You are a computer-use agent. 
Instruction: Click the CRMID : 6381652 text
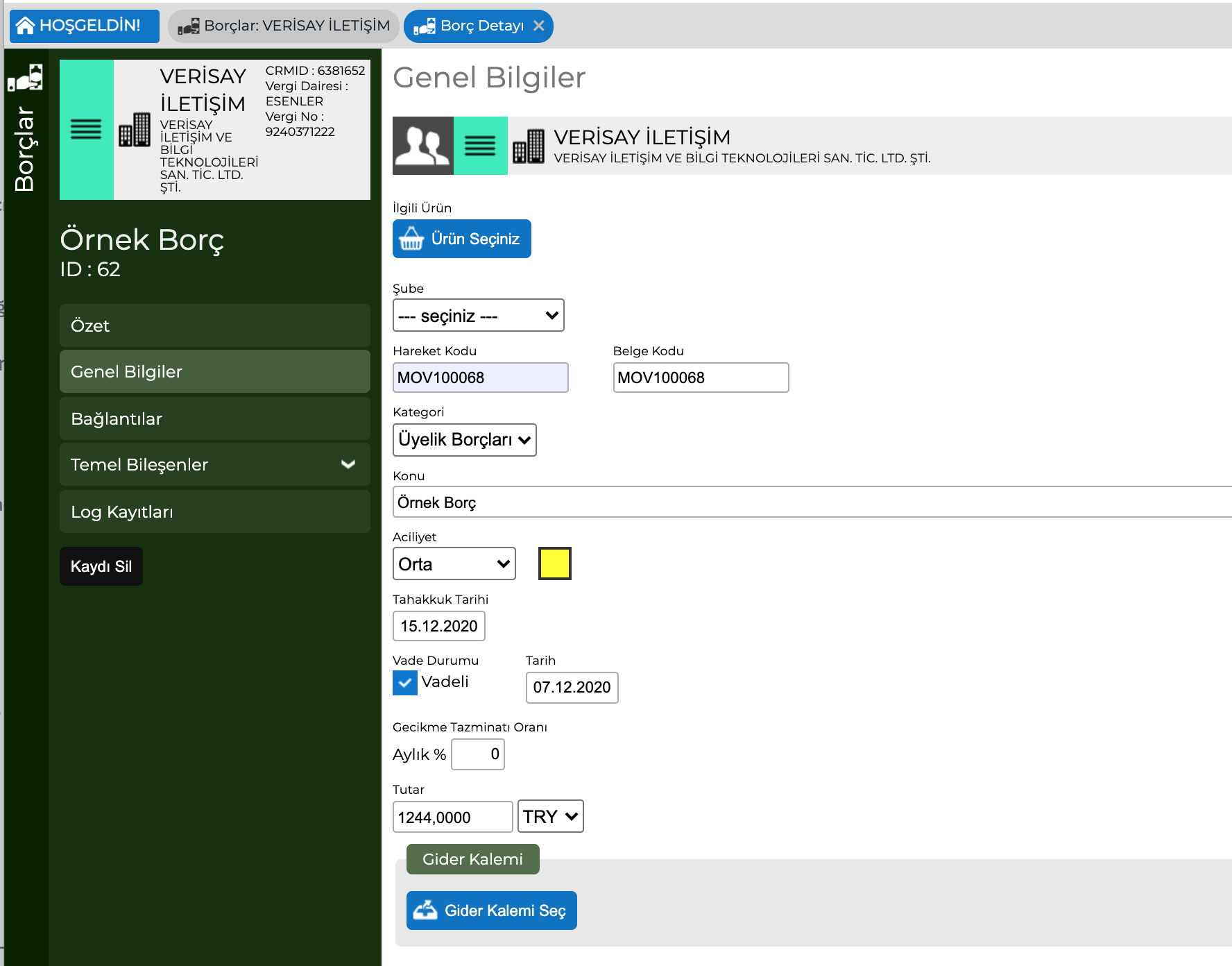tap(315, 71)
